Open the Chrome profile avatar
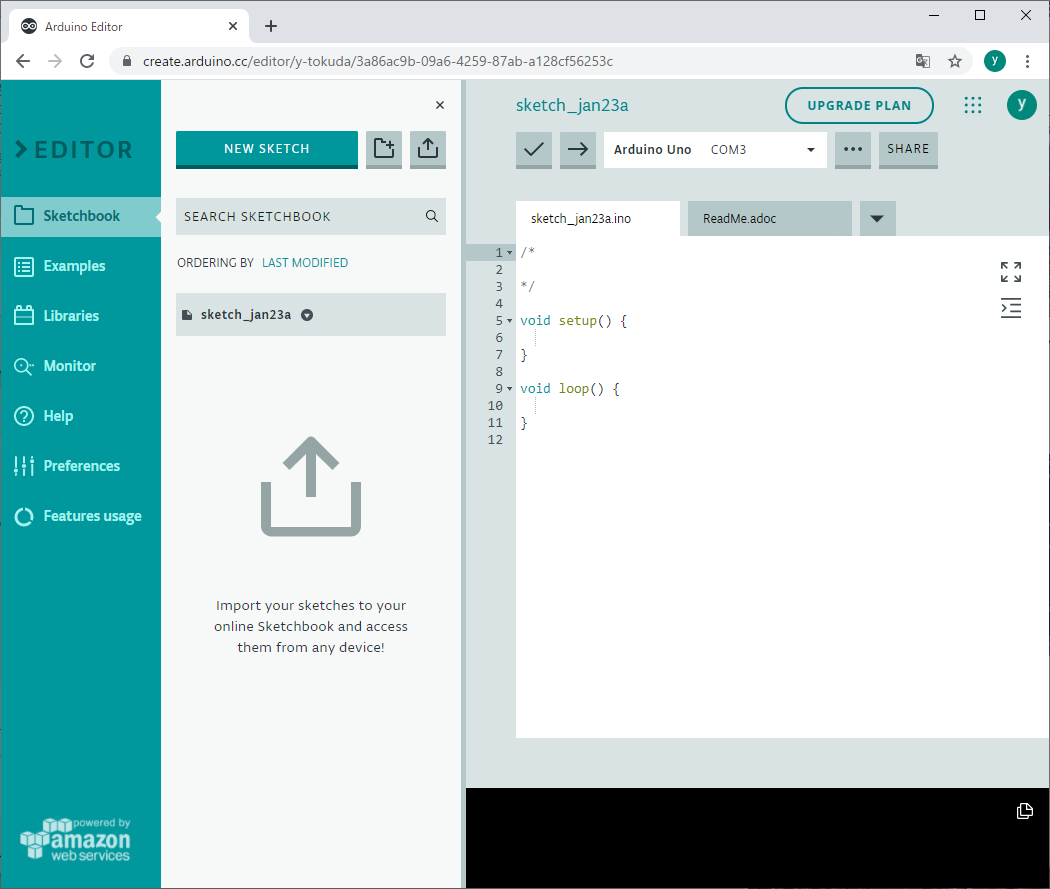 [994, 61]
